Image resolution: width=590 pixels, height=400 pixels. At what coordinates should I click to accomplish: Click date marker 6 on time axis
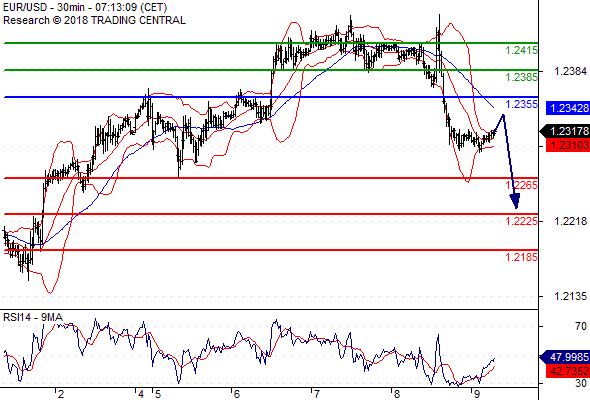coord(236,394)
